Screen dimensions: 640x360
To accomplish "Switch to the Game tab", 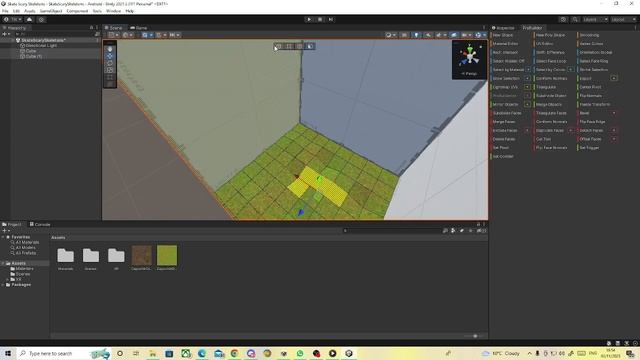I will 139,28.
